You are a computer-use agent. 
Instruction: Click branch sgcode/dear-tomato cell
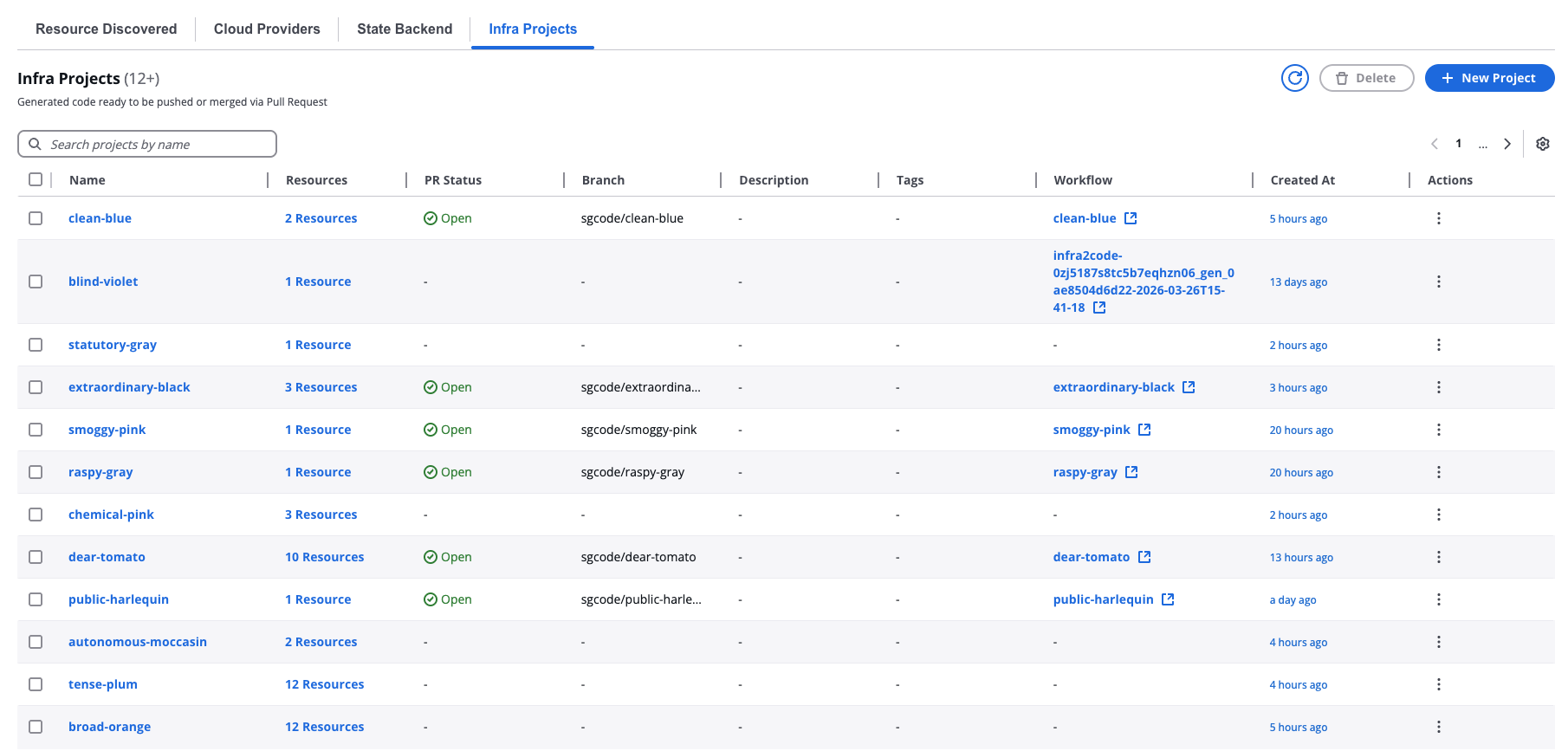click(638, 557)
